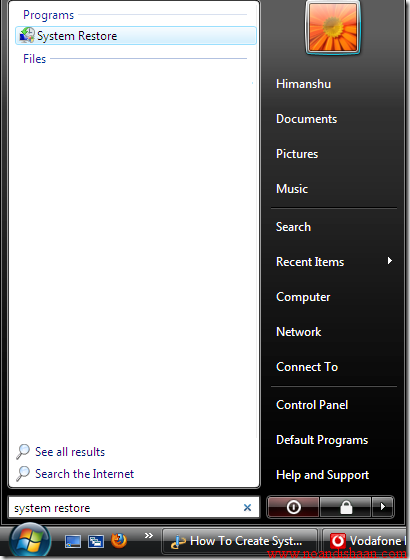Click Search the Internet link
The image size is (410, 560).
coord(84,474)
